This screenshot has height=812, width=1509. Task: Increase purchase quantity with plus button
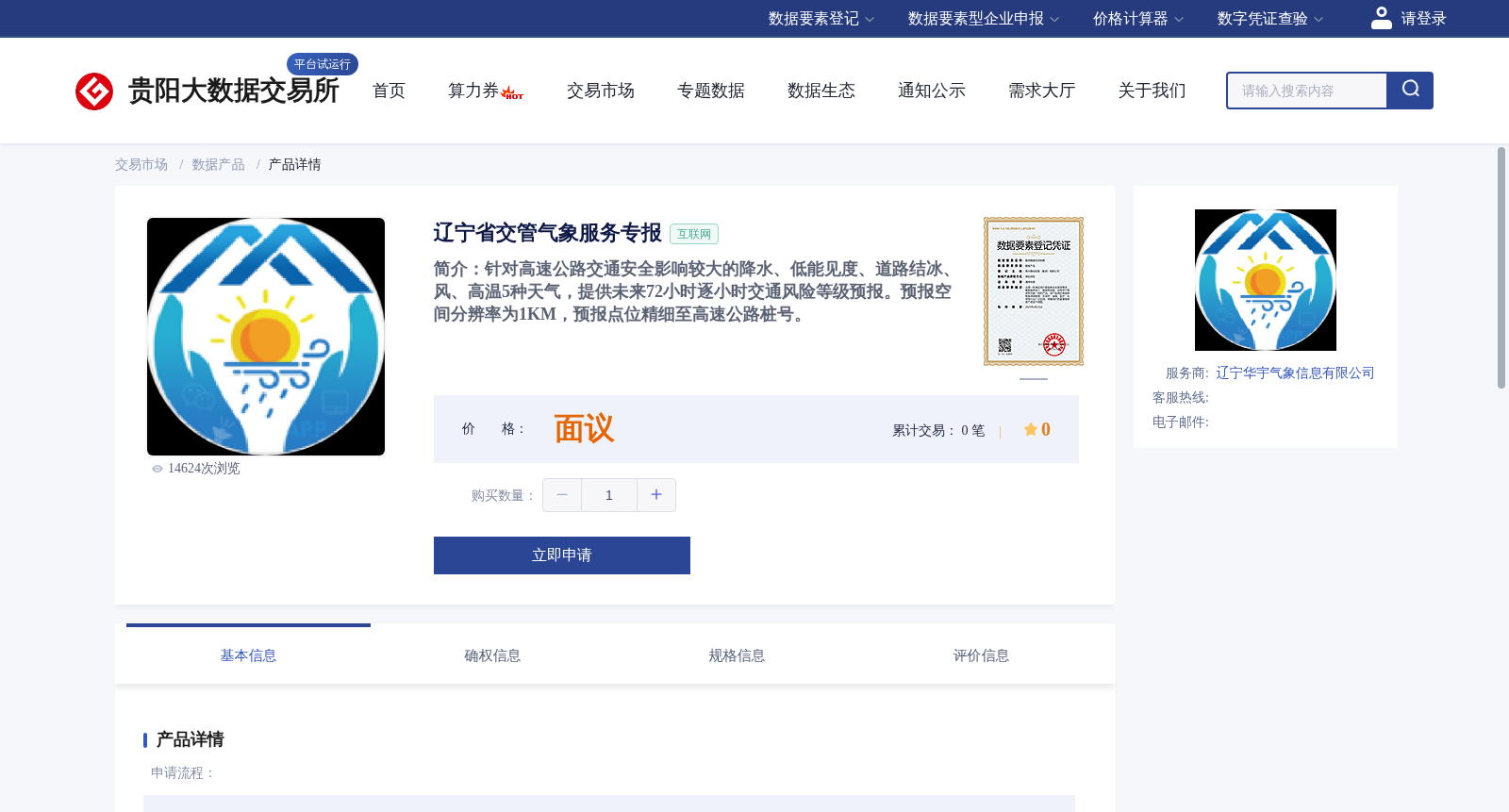point(656,495)
